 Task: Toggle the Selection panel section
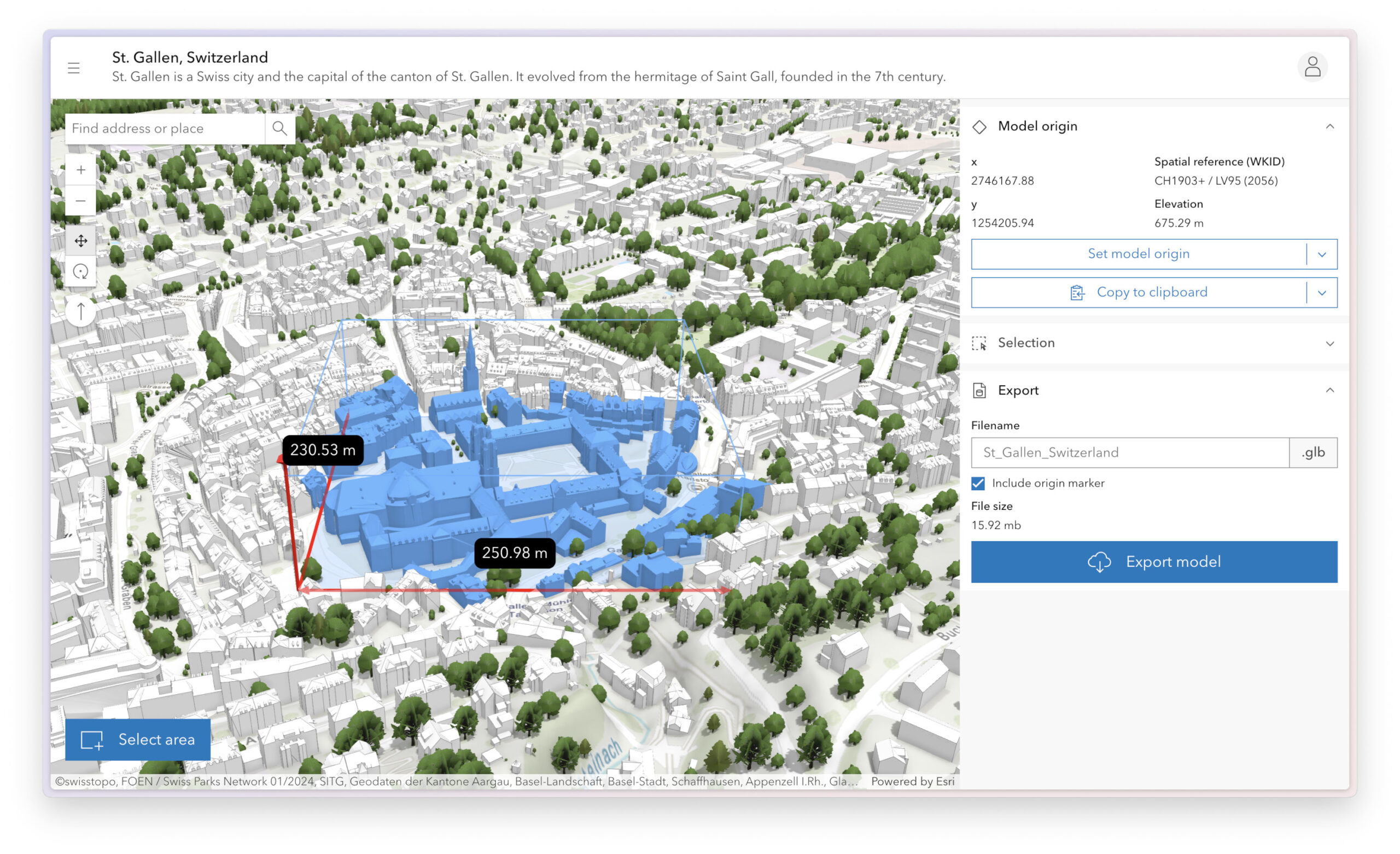click(1329, 344)
